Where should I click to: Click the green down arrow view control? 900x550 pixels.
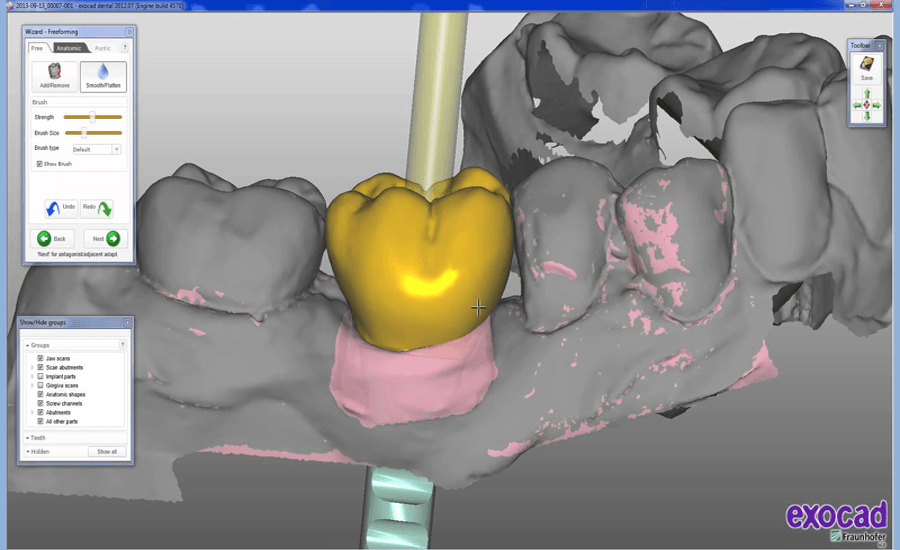867,117
